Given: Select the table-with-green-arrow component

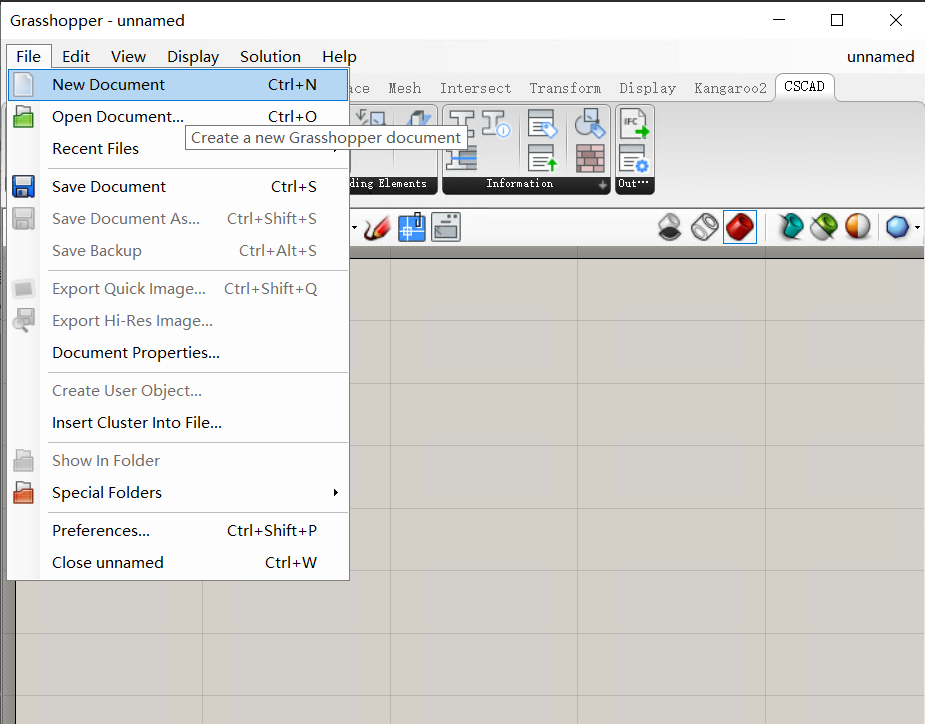Looking at the screenshot, I should click(x=542, y=158).
